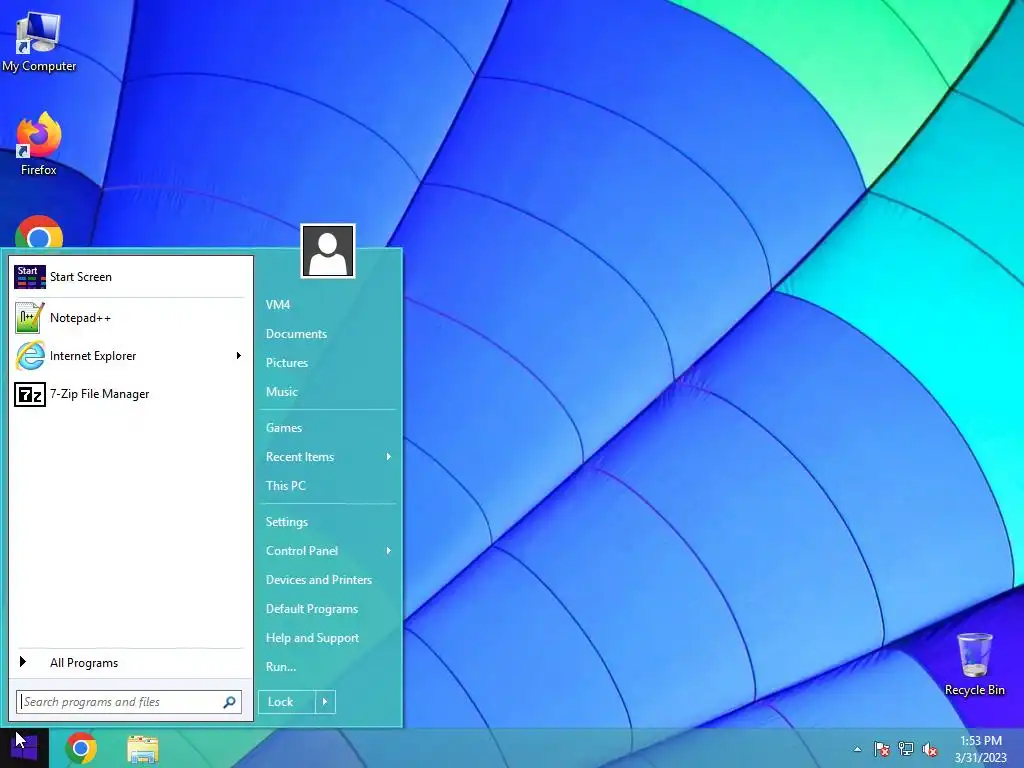Open Games from the start menu
1024x768 pixels.
(328, 428)
